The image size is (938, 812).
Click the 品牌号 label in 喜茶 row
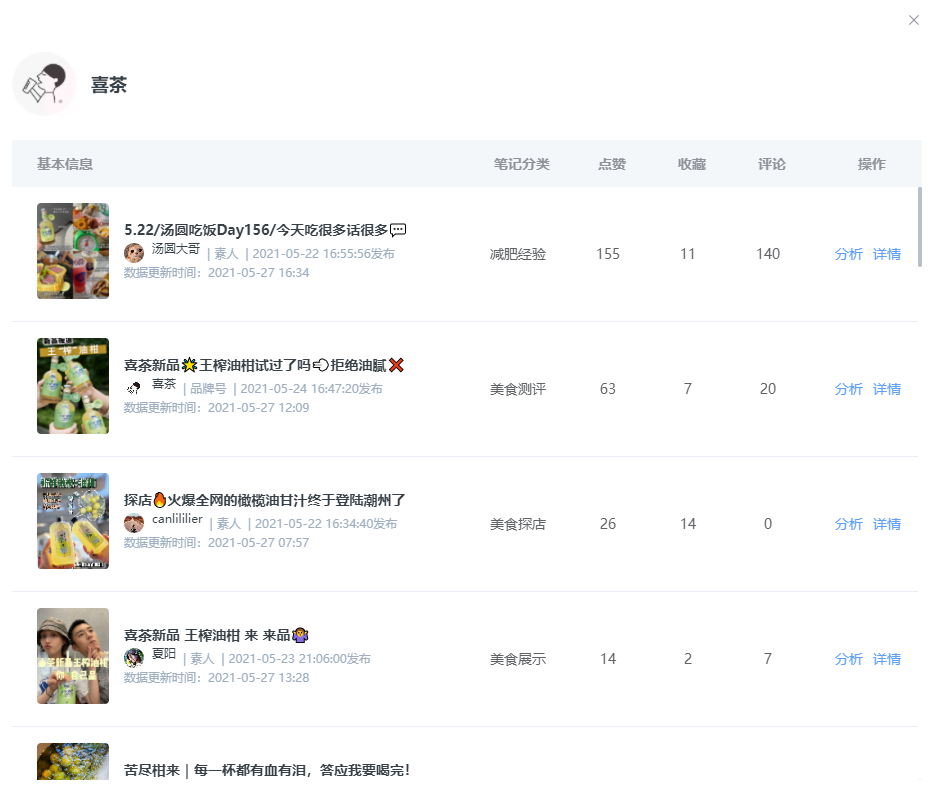coord(208,389)
